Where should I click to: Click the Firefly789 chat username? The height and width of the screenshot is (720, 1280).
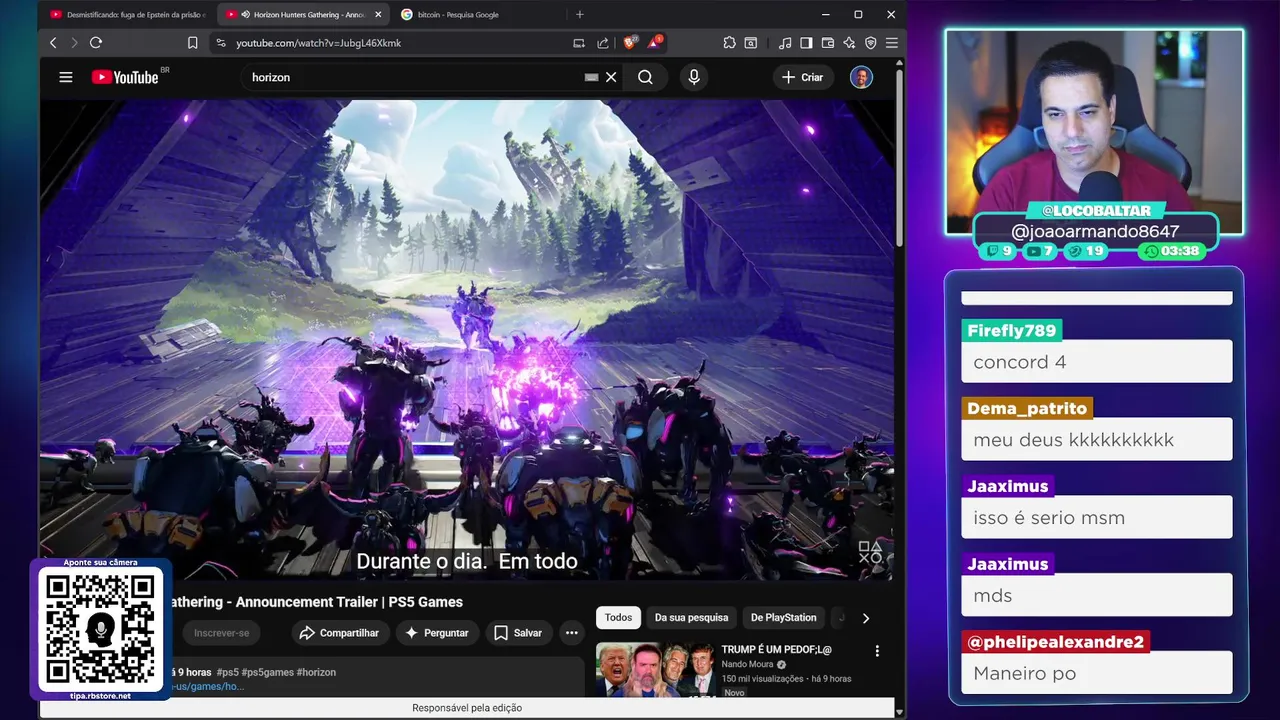coord(1011,331)
